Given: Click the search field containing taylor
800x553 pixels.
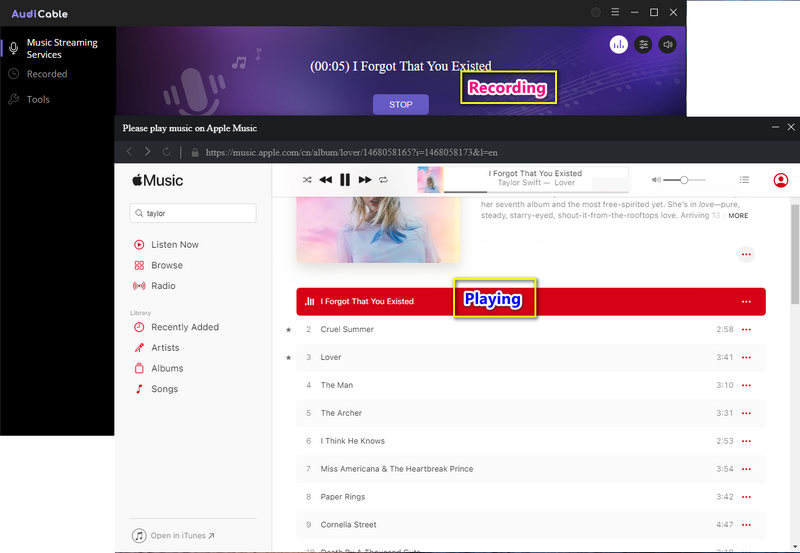Looking at the screenshot, I should click(x=193, y=213).
